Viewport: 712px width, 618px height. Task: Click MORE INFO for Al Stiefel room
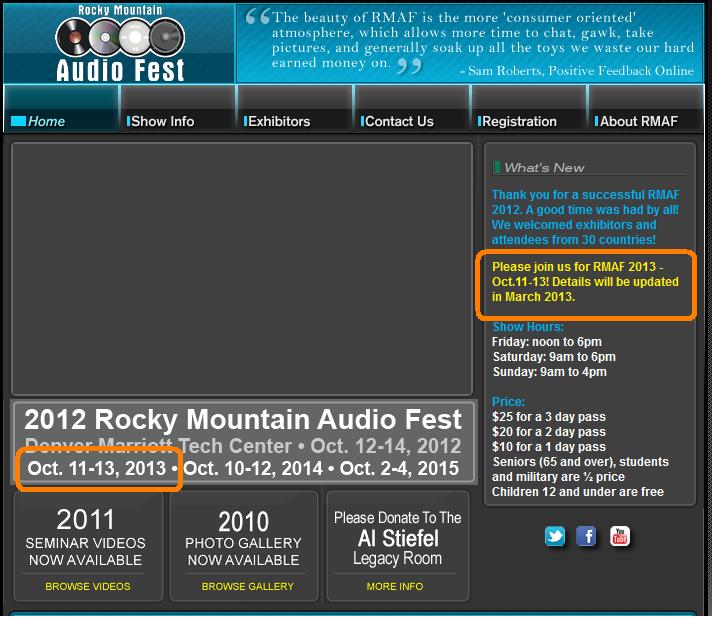coord(395,586)
